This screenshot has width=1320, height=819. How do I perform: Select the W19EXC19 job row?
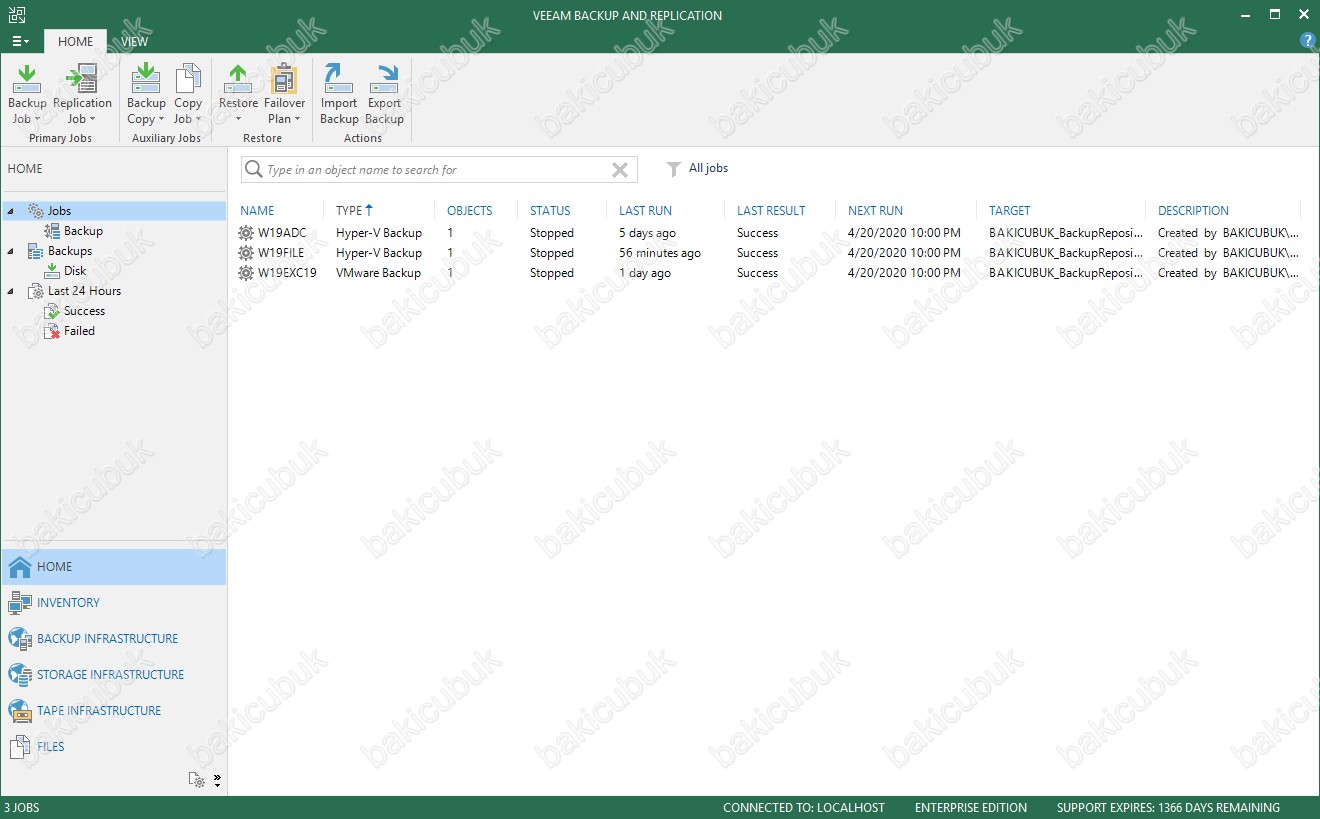click(x=769, y=273)
